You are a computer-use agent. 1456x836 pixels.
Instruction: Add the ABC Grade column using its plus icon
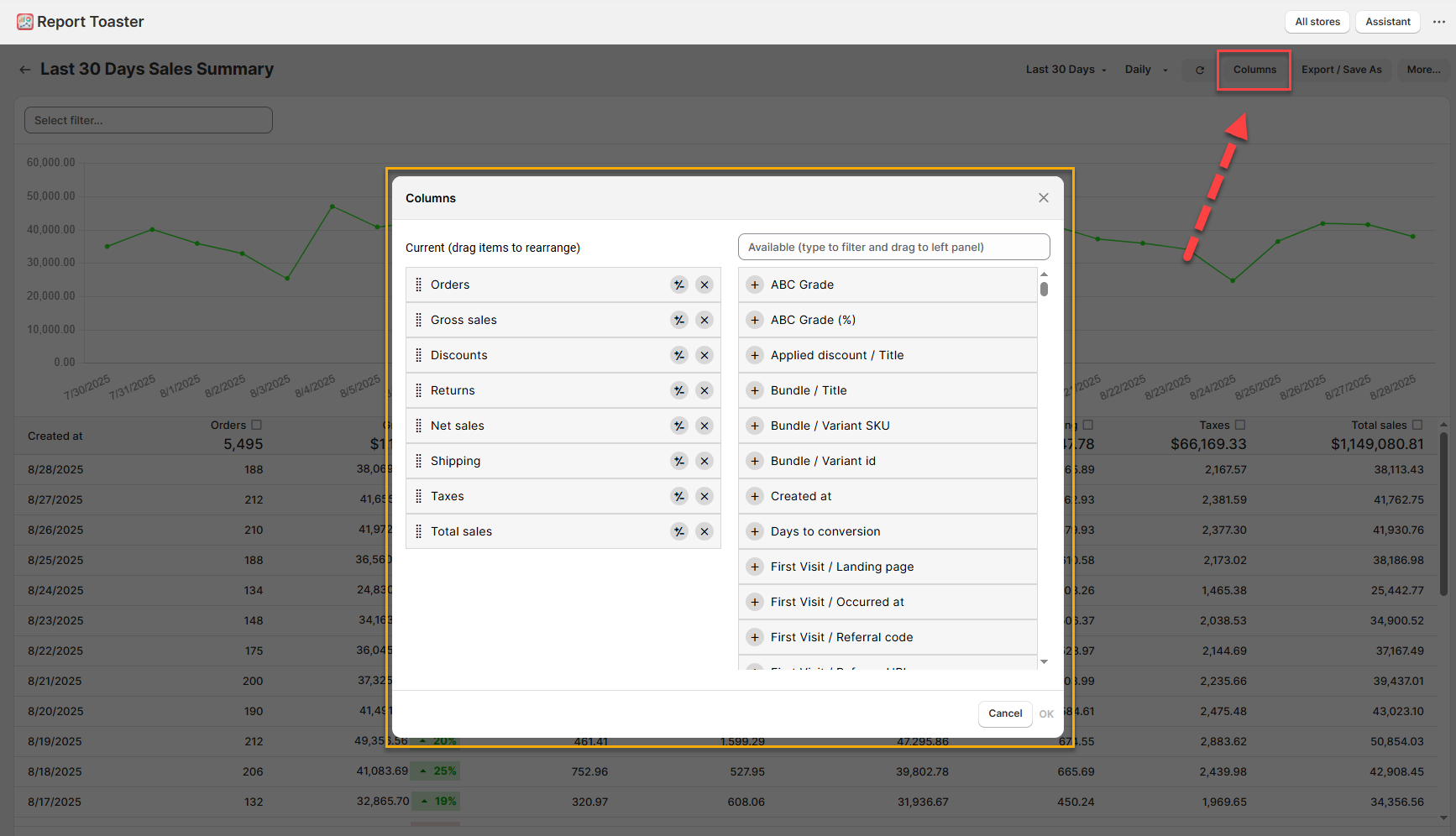[x=755, y=285]
